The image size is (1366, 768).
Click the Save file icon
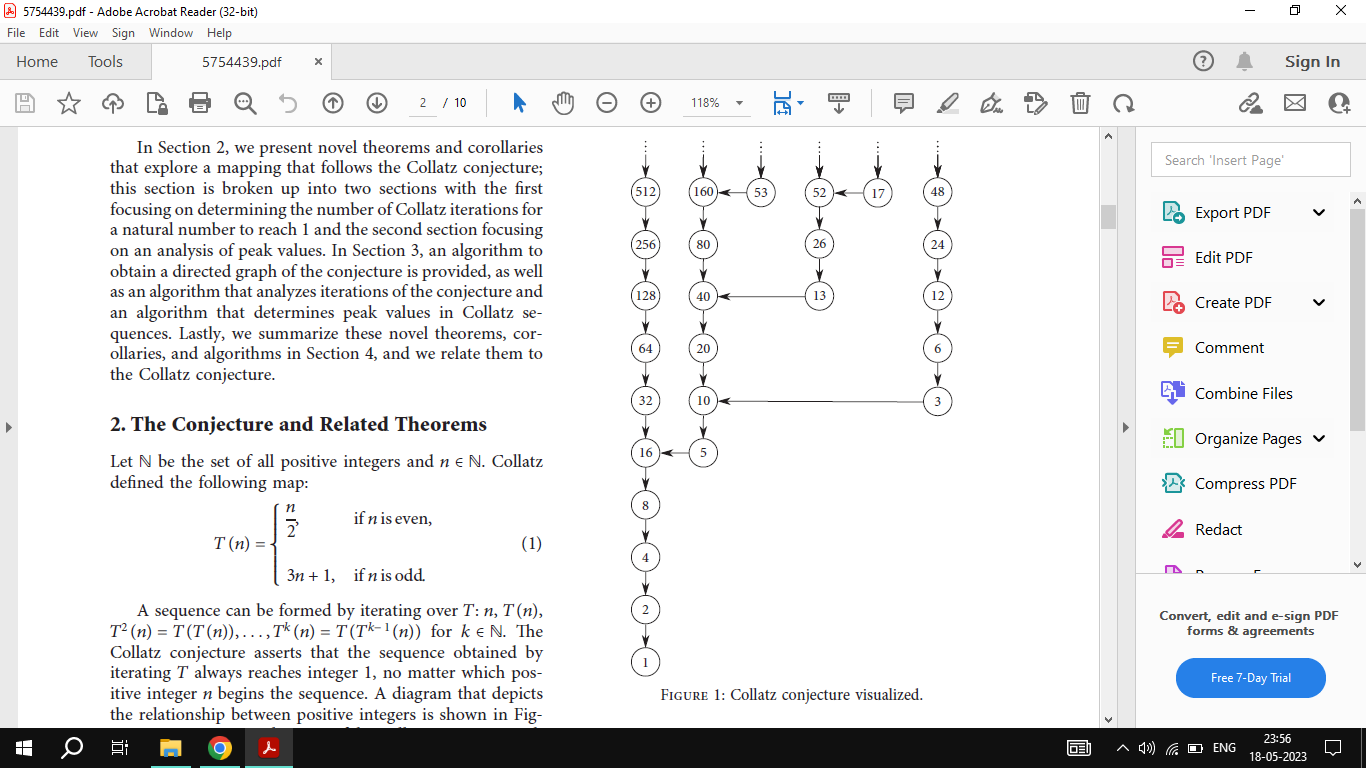(x=25, y=103)
